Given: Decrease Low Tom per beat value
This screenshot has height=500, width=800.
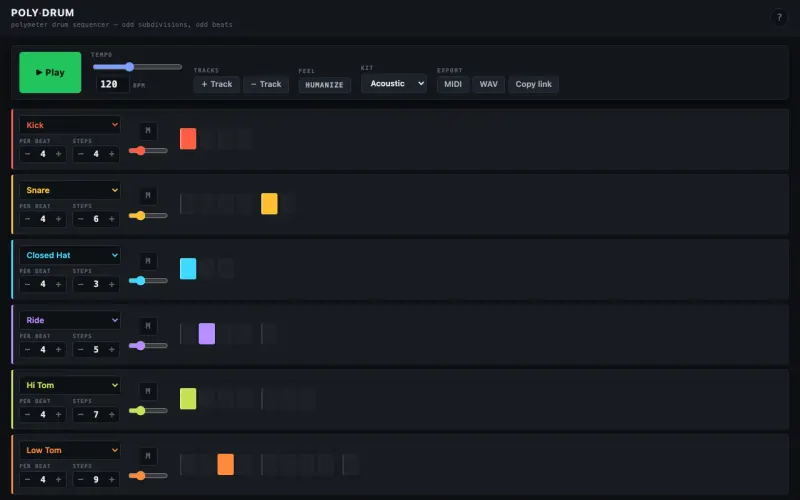Looking at the screenshot, I should click(x=28, y=480).
